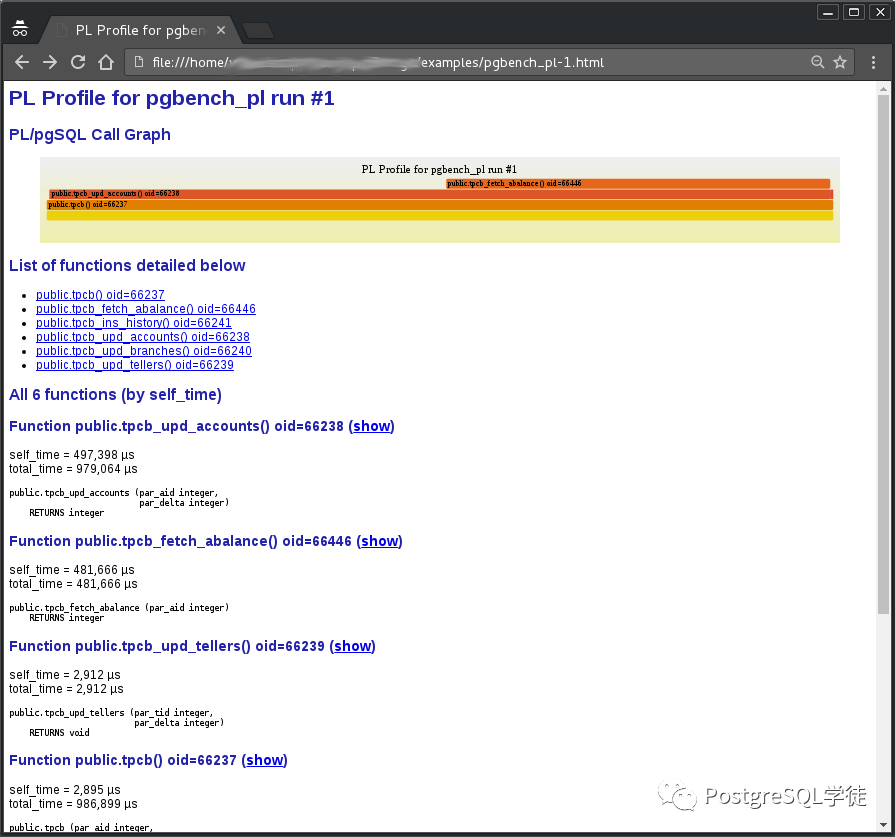Click the 'PL/pgSQL Call Graph' heading

[x=90, y=135]
